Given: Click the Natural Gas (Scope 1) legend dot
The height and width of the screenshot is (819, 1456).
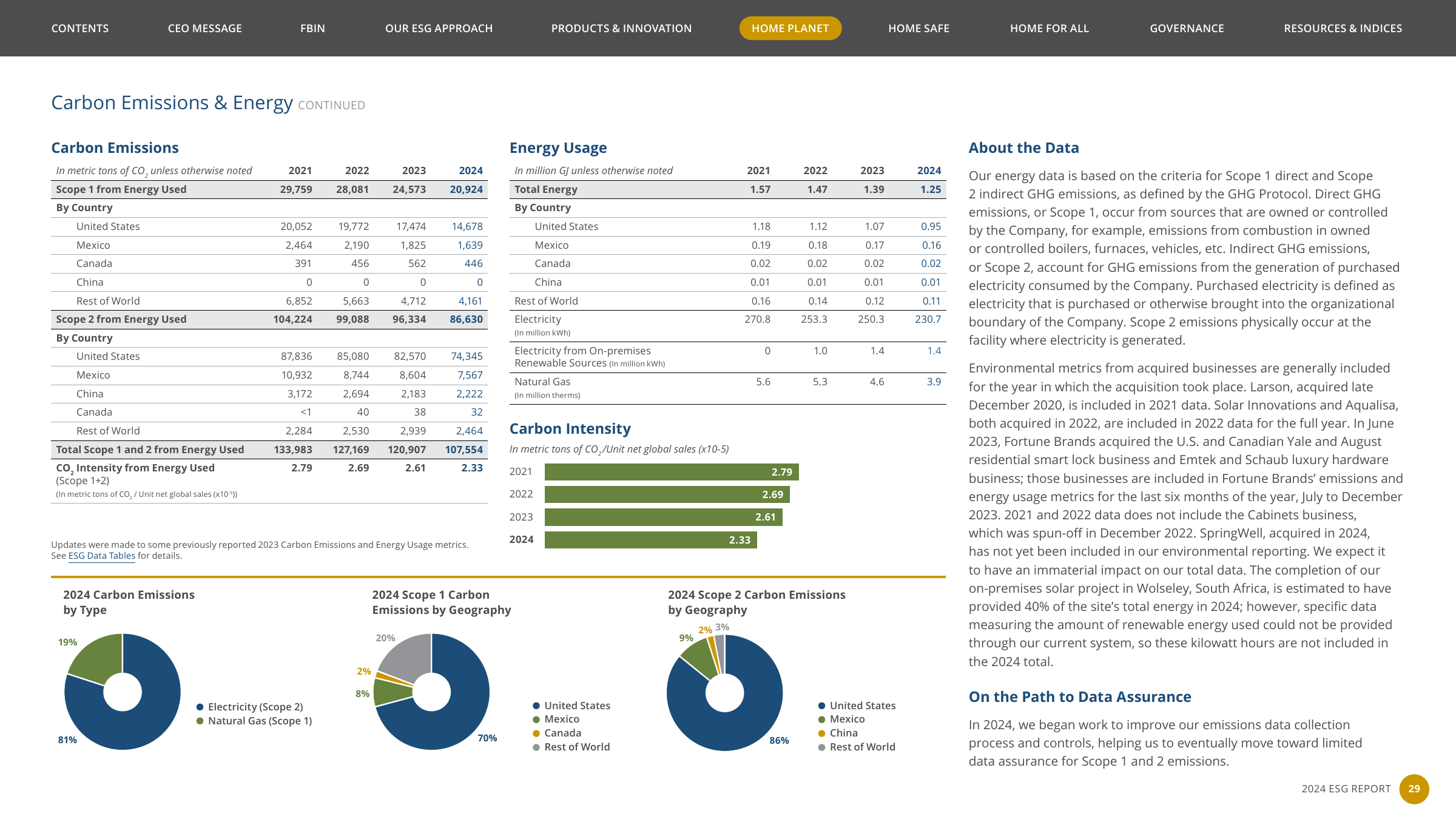Looking at the screenshot, I should 200,721.
